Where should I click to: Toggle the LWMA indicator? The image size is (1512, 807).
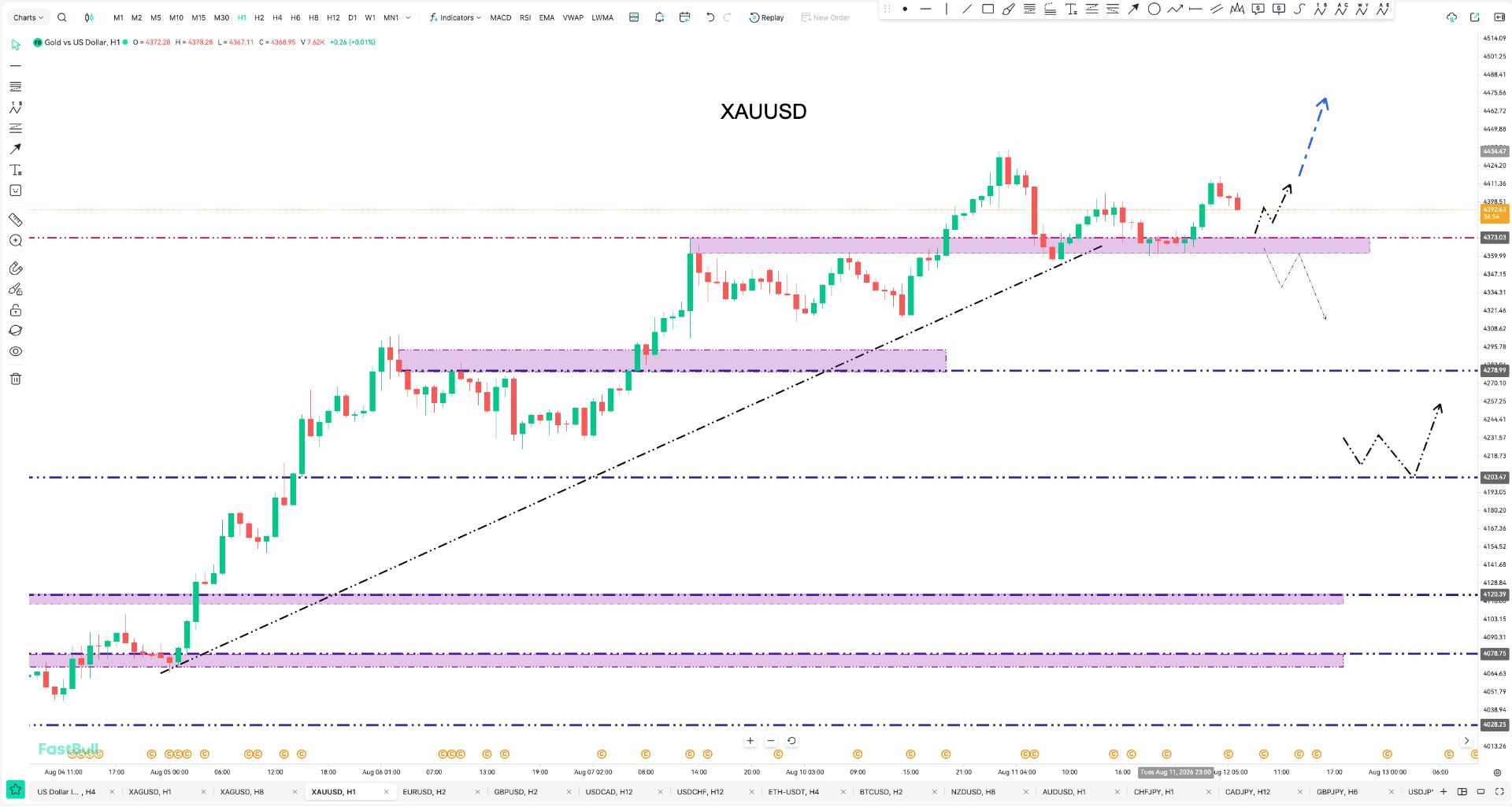pyautogui.click(x=602, y=17)
